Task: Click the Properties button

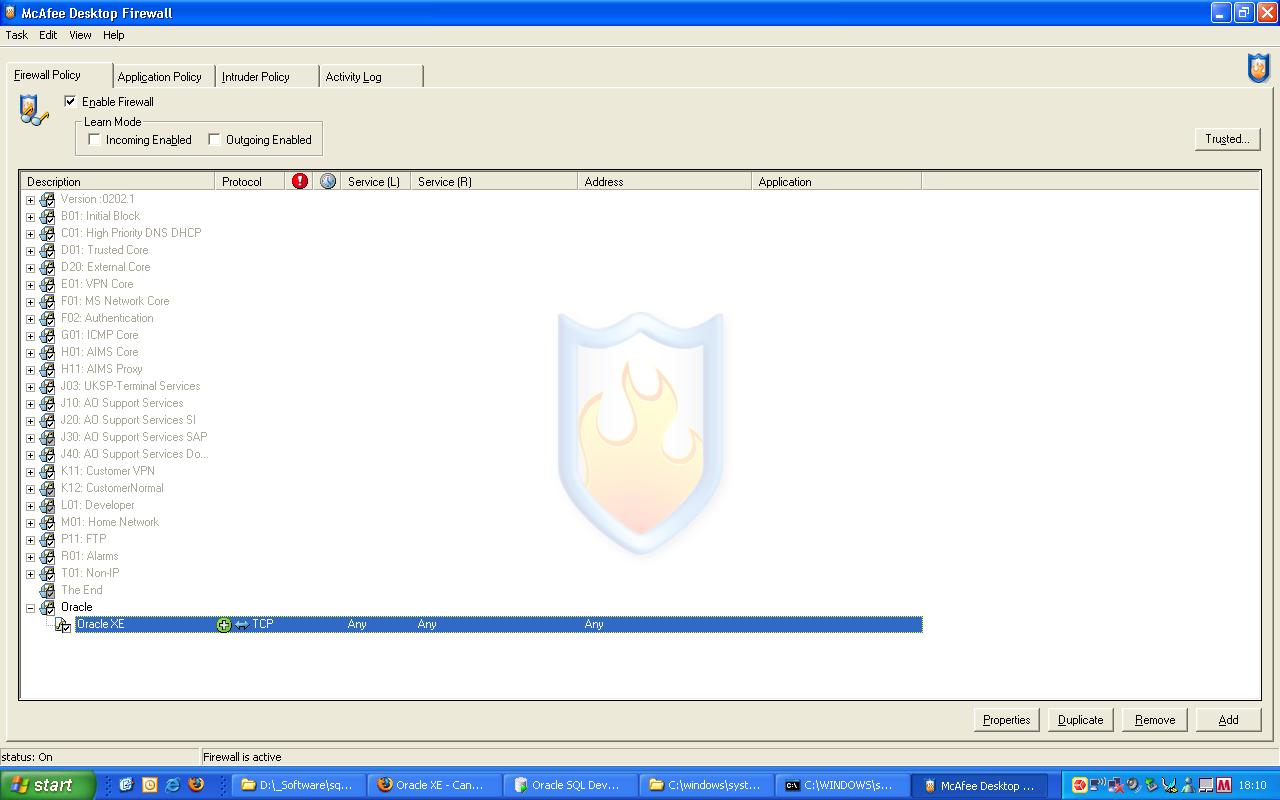Action: pos(1007,720)
